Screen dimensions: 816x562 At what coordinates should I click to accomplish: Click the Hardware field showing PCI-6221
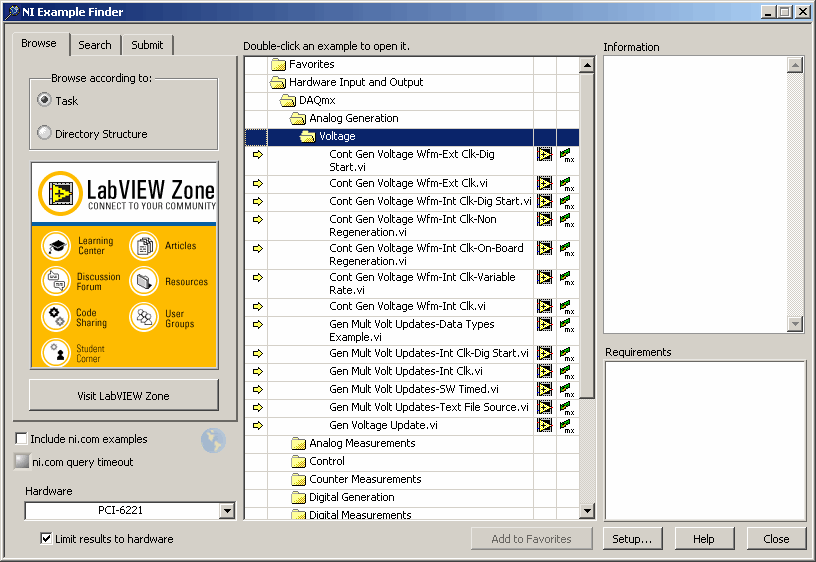point(122,510)
